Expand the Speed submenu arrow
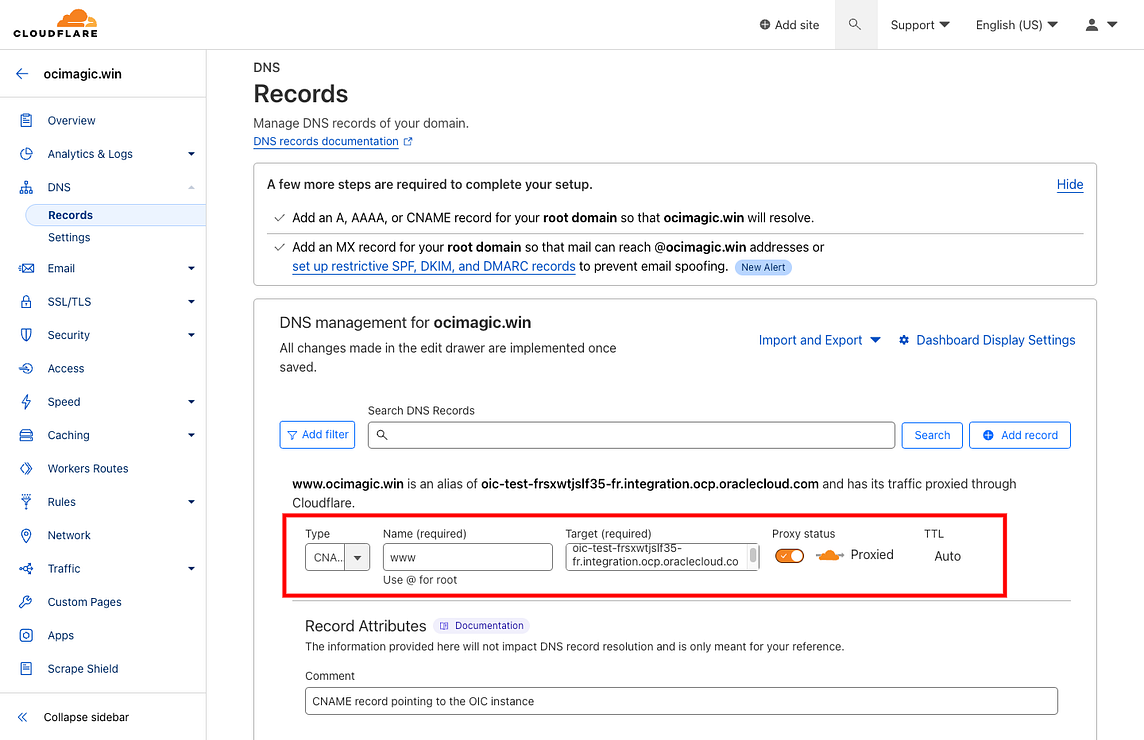 click(x=191, y=402)
